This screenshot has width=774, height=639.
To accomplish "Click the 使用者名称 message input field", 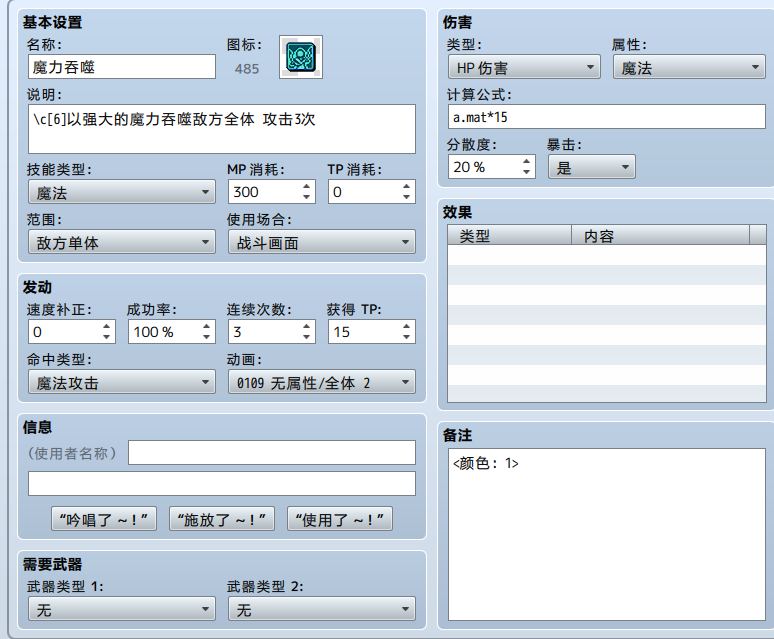I will click(272, 452).
